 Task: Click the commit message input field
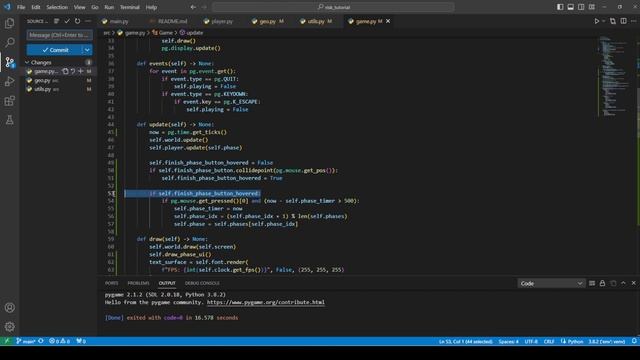pos(60,35)
